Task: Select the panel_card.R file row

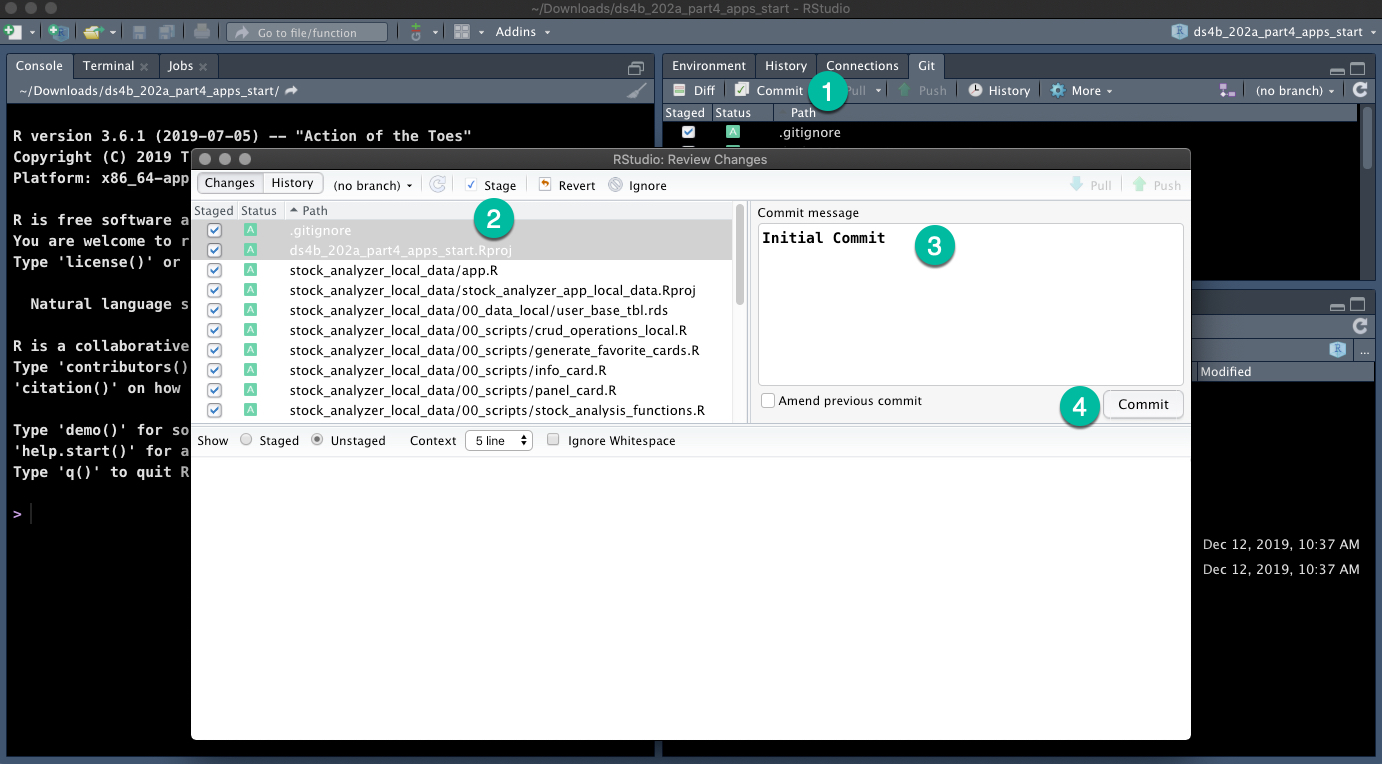Action: coord(463,391)
